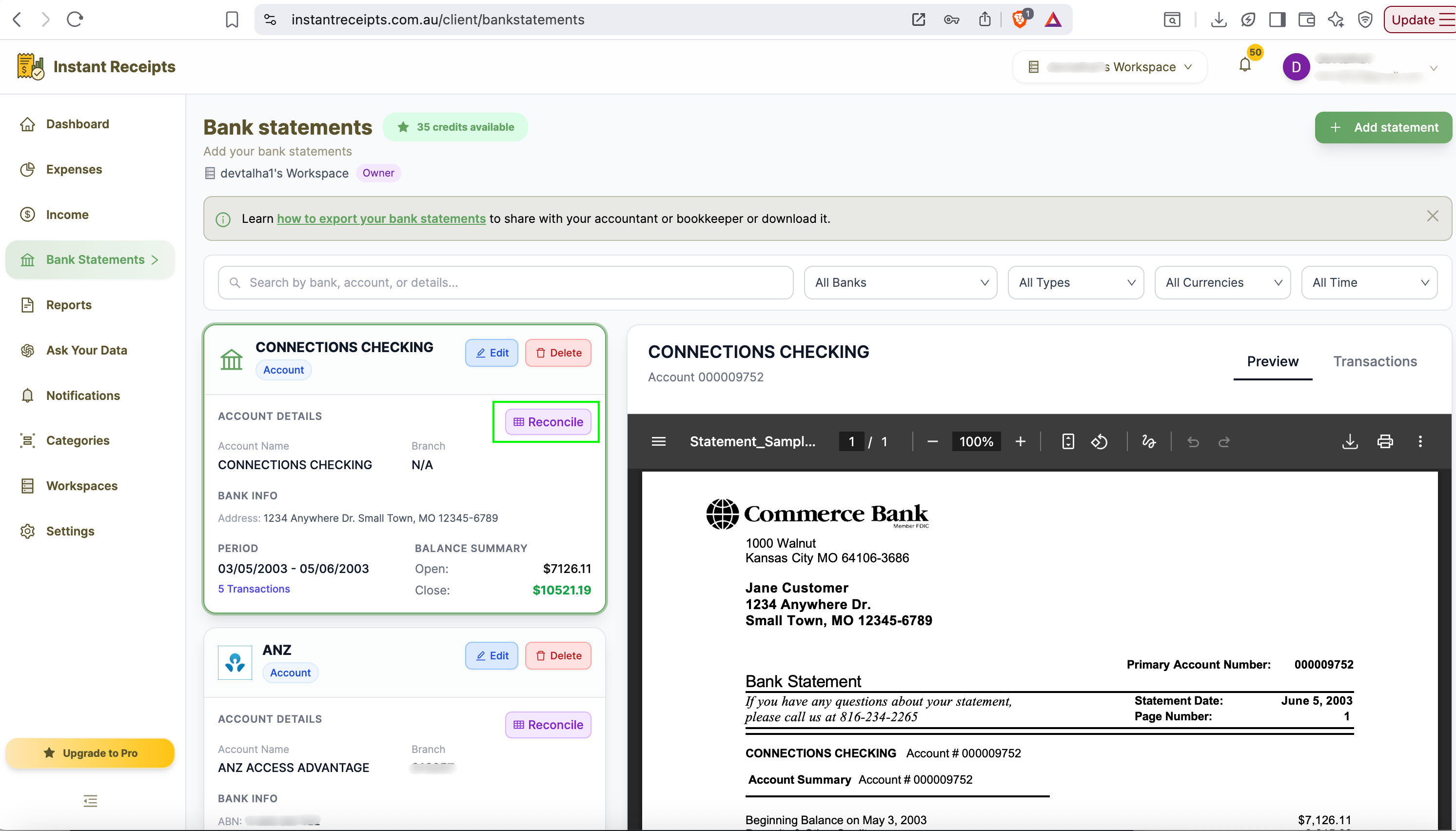Viewport: 1456px width, 831px height.
Task: Click the ANZ bank logo
Action: pos(235,663)
